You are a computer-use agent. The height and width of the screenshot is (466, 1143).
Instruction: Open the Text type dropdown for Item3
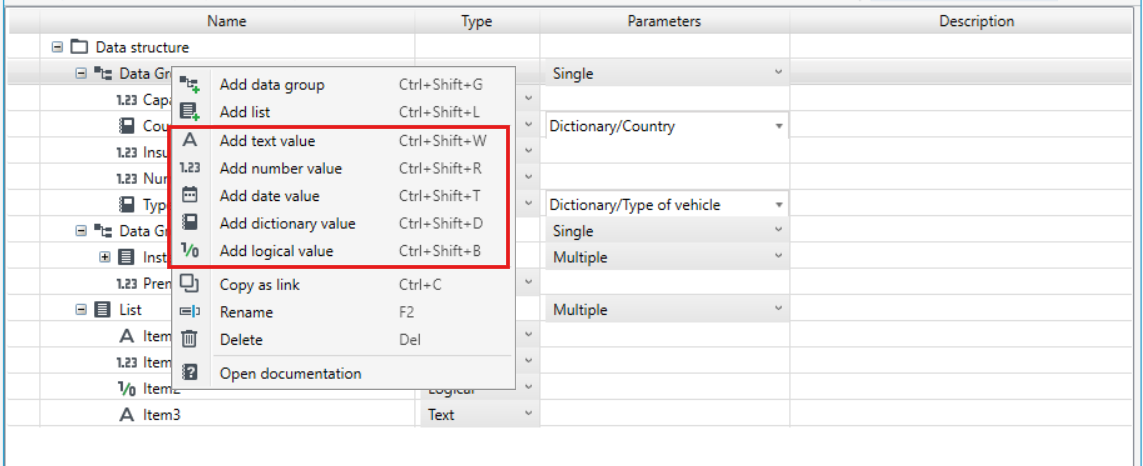[x=480, y=415]
